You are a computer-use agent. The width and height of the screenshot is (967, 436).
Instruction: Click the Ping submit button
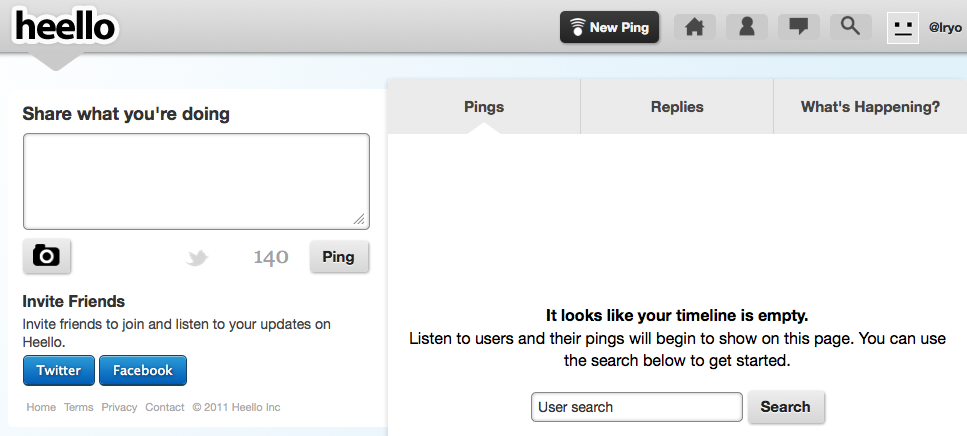click(x=338, y=257)
